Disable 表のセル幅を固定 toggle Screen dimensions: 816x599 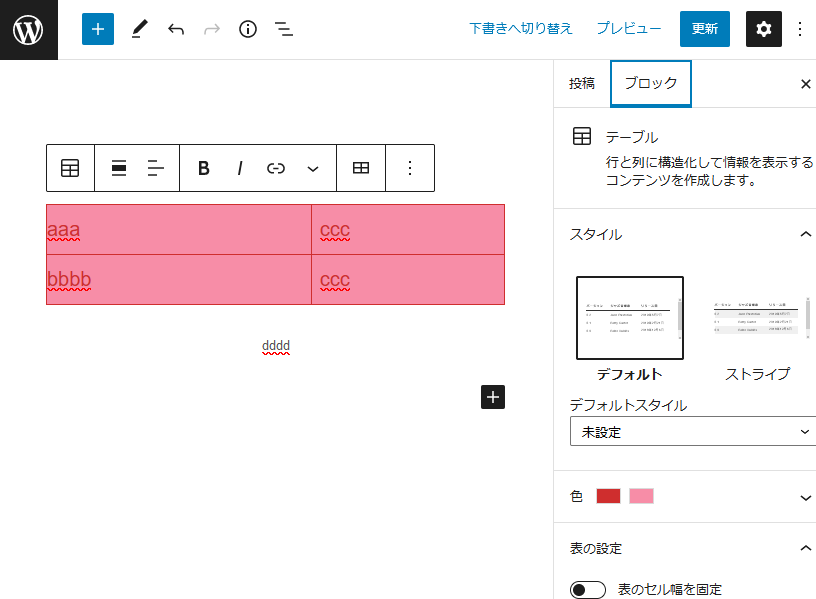pos(588,590)
